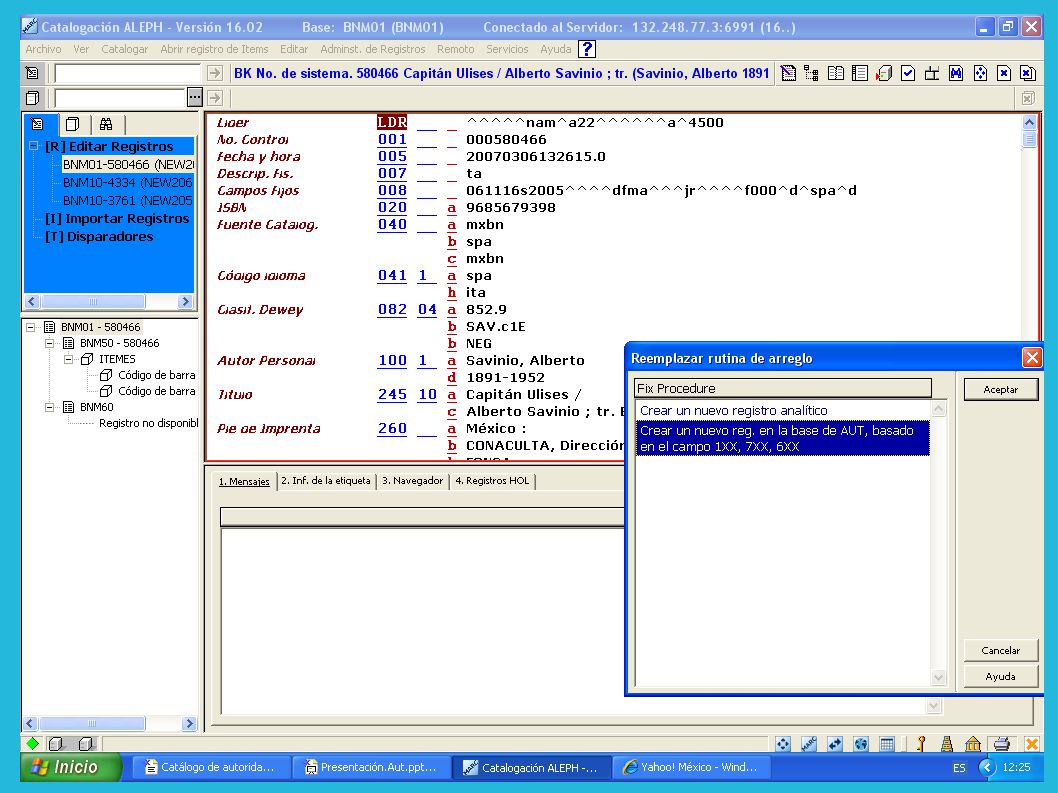Click the blue question mark help icon

tap(587, 49)
